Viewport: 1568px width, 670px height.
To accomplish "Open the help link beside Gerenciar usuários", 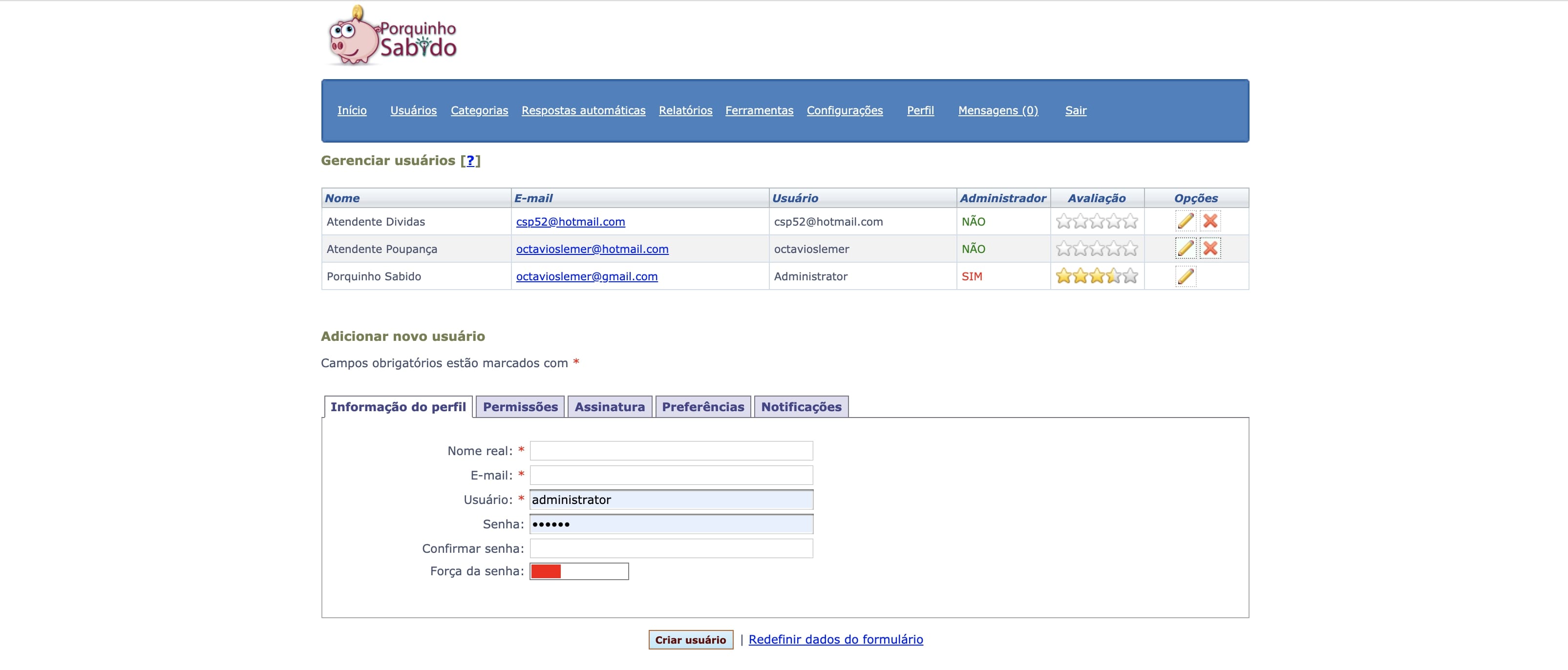I will tap(470, 161).
